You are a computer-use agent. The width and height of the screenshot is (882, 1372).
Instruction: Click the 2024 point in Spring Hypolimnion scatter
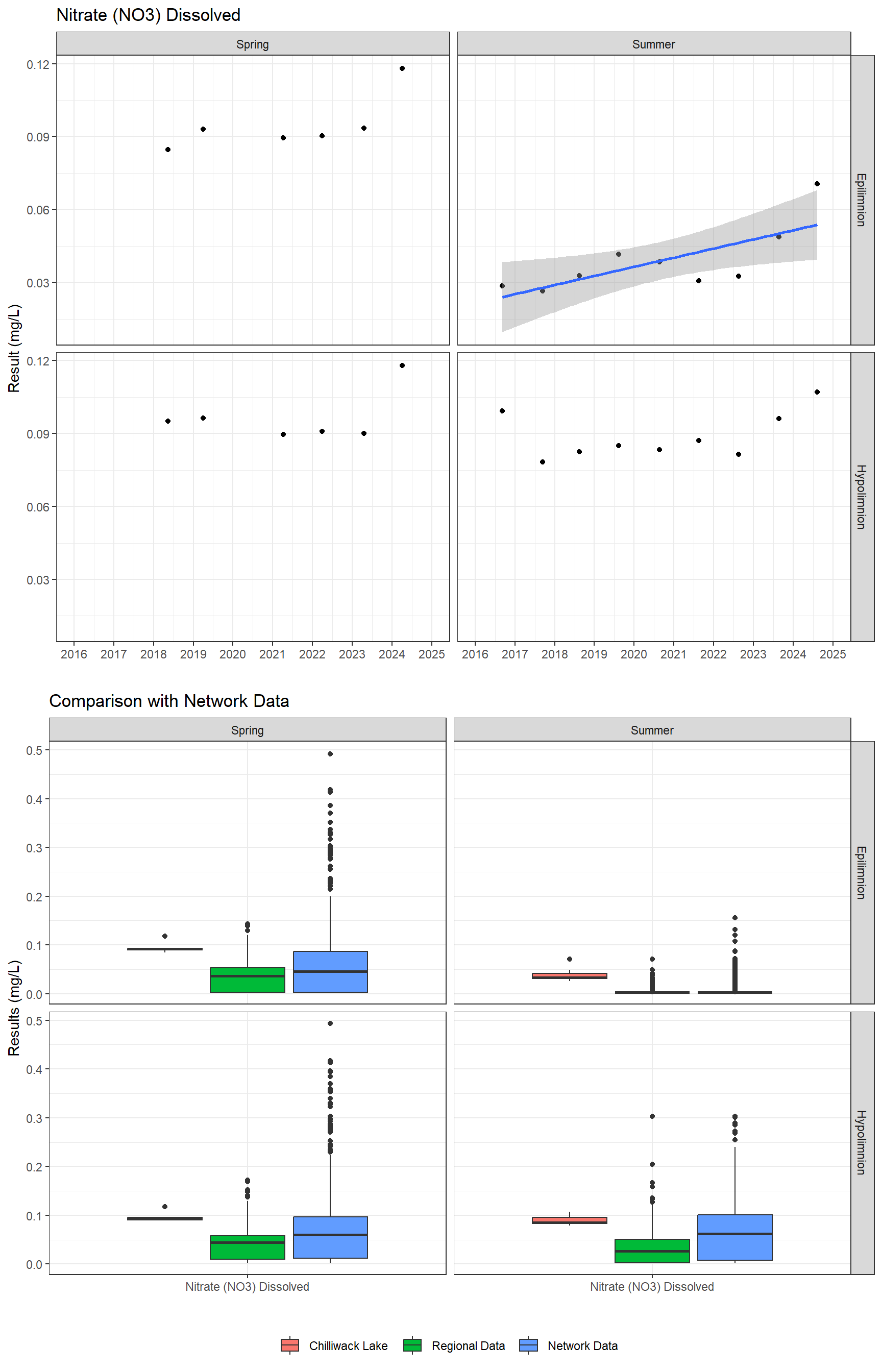[402, 365]
